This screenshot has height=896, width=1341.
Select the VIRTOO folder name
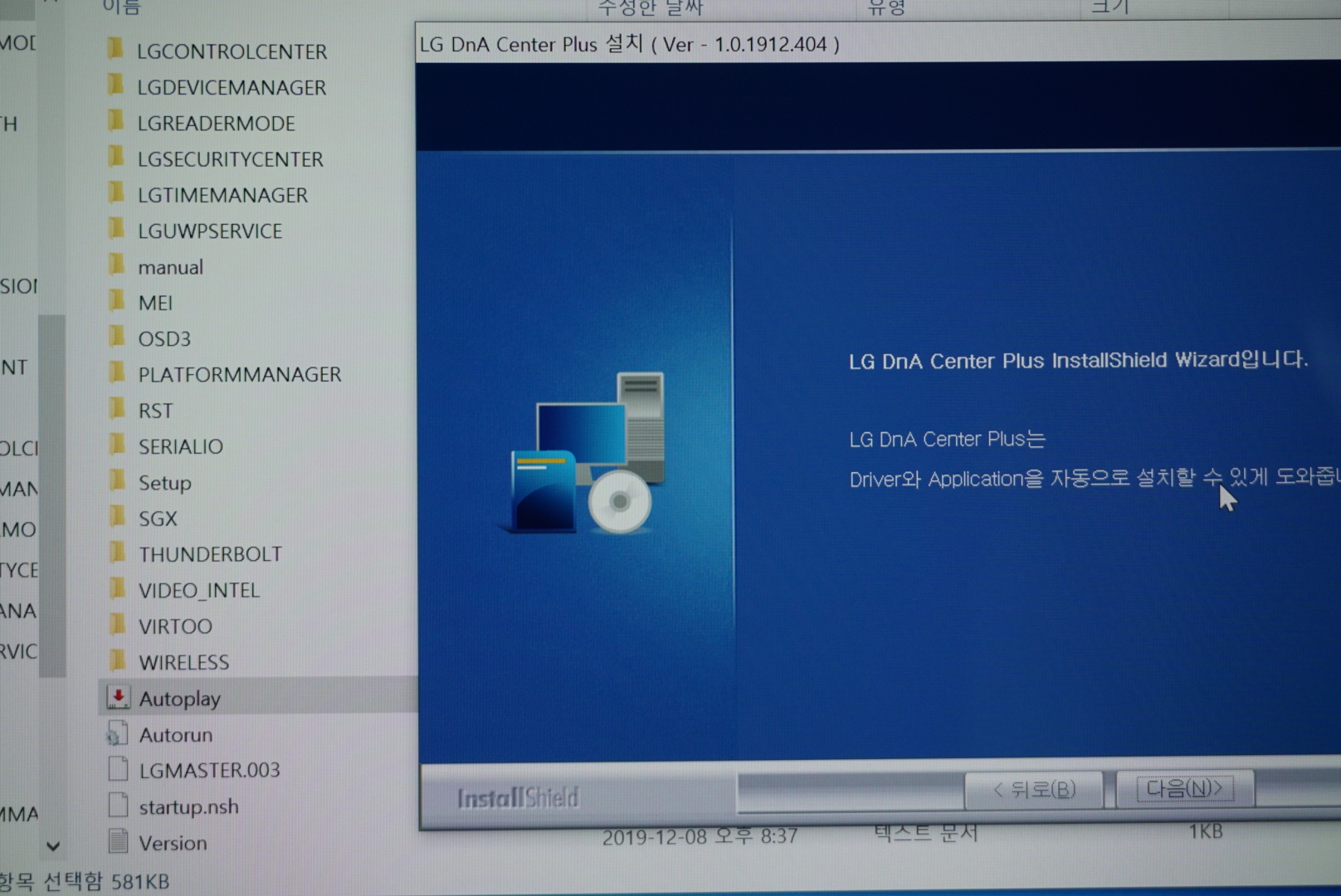tap(175, 626)
